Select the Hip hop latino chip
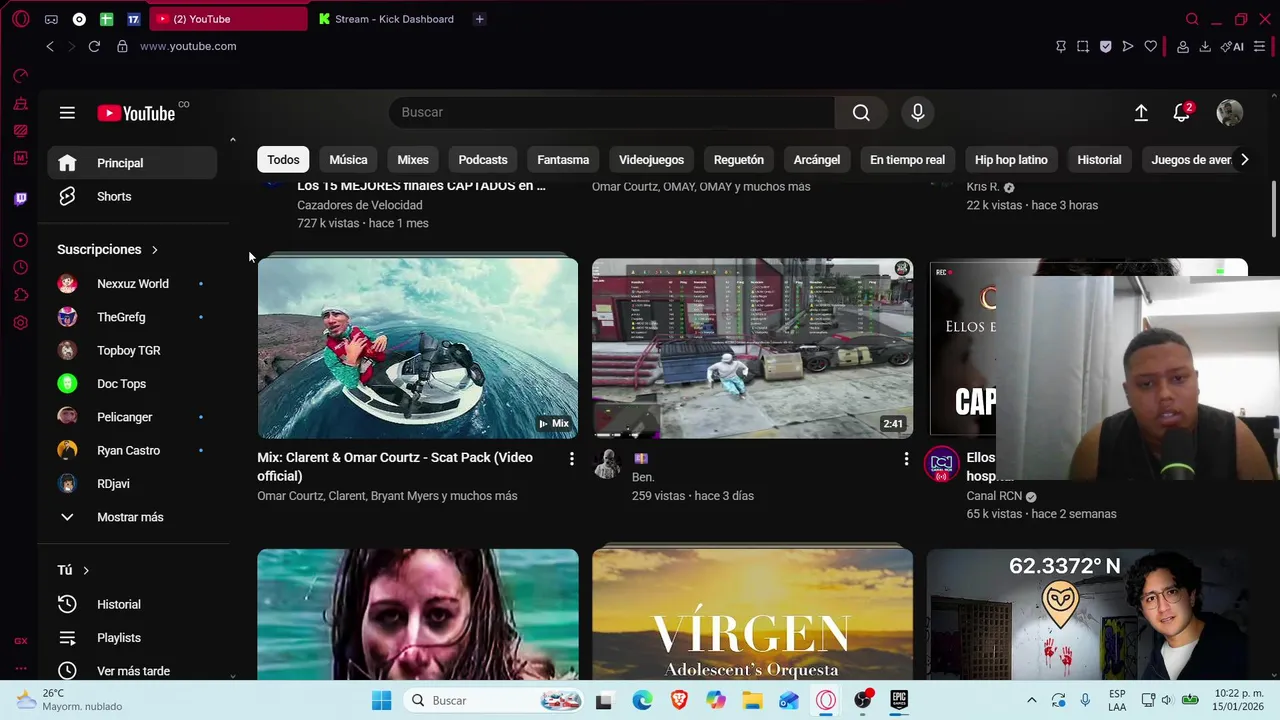Screen dimensions: 1280x720 coord(1011,160)
